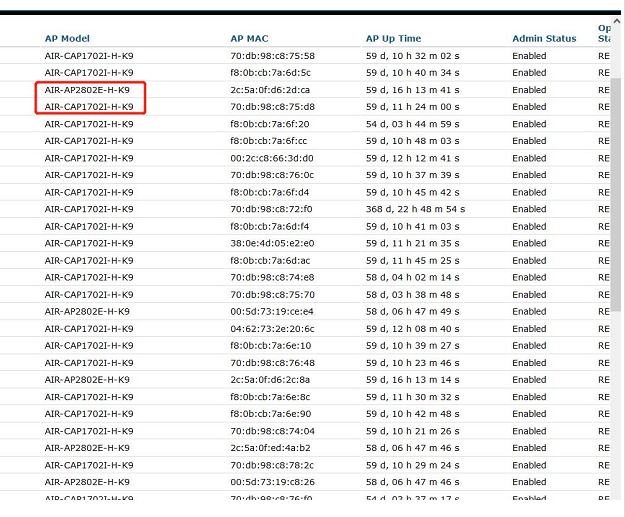The image size is (625, 517).
Task: Click up time 59 d, 12 h 08 m 40 s
Action: (x=413, y=329)
